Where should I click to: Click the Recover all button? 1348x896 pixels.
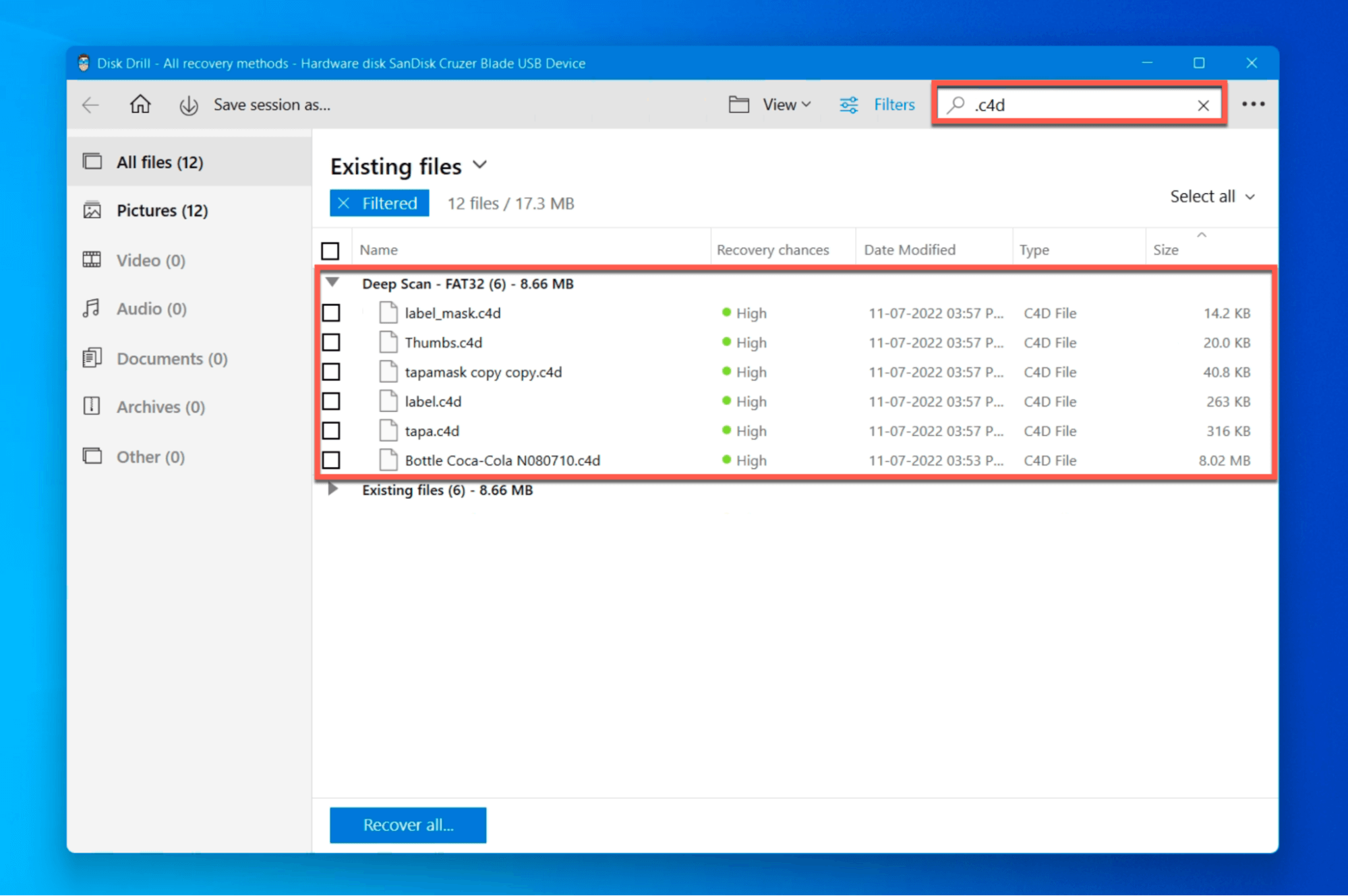(x=408, y=825)
